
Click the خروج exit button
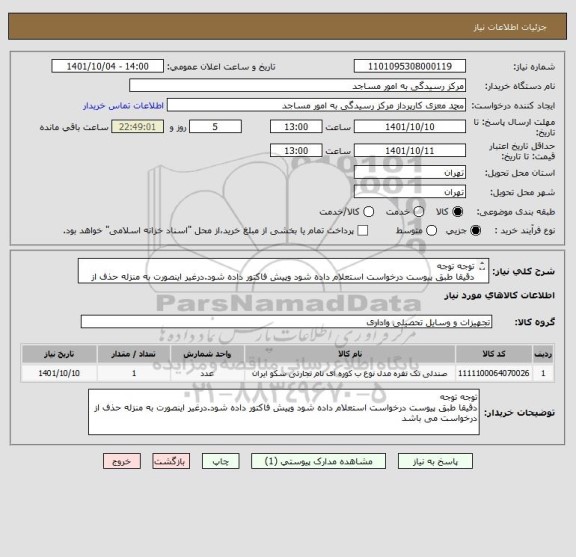(122, 461)
